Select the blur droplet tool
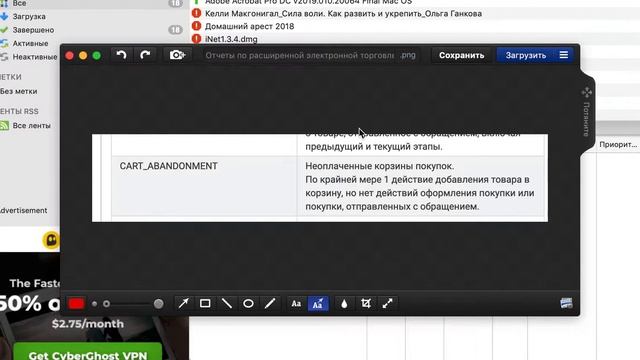640x360 pixels. [x=344, y=304]
